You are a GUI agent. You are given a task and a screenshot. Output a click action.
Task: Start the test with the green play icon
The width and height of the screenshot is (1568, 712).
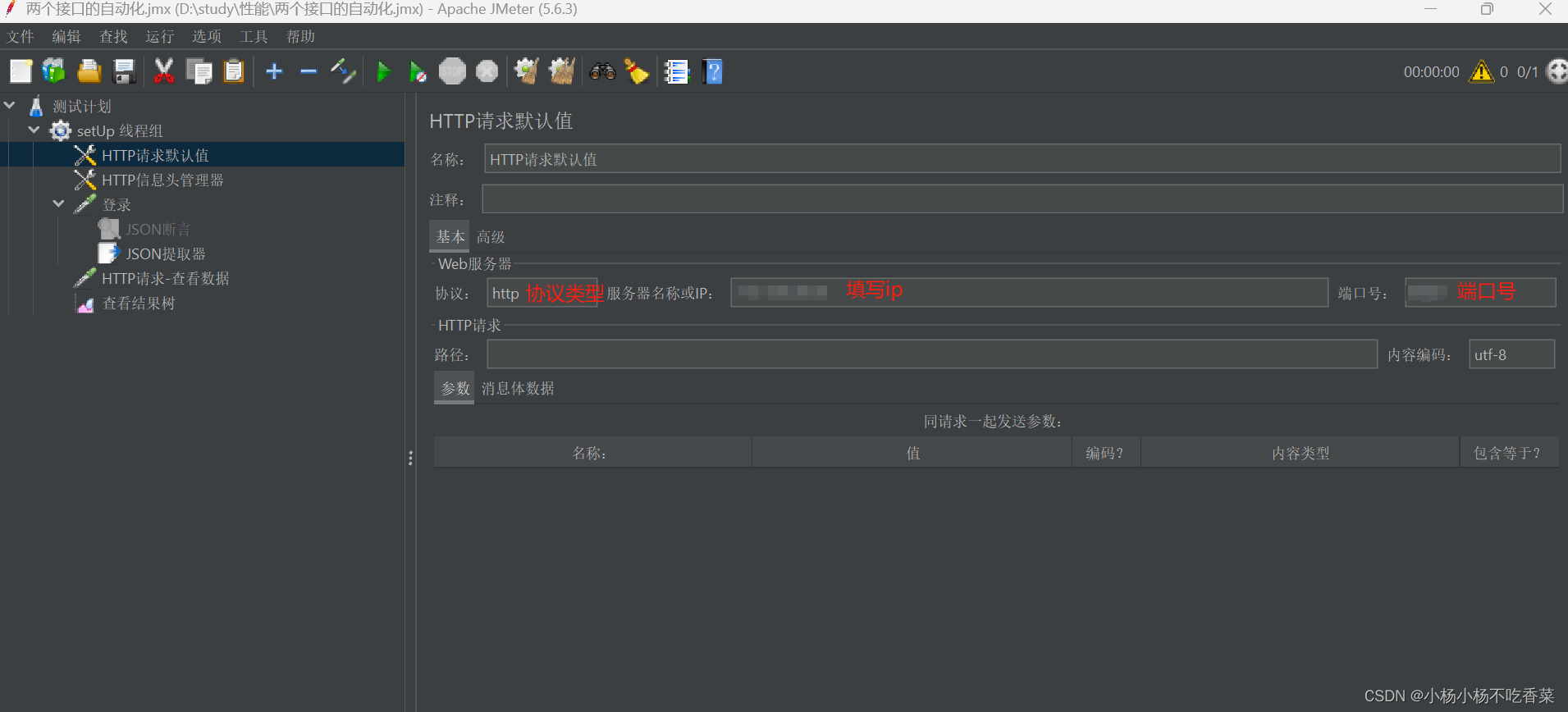pos(383,71)
